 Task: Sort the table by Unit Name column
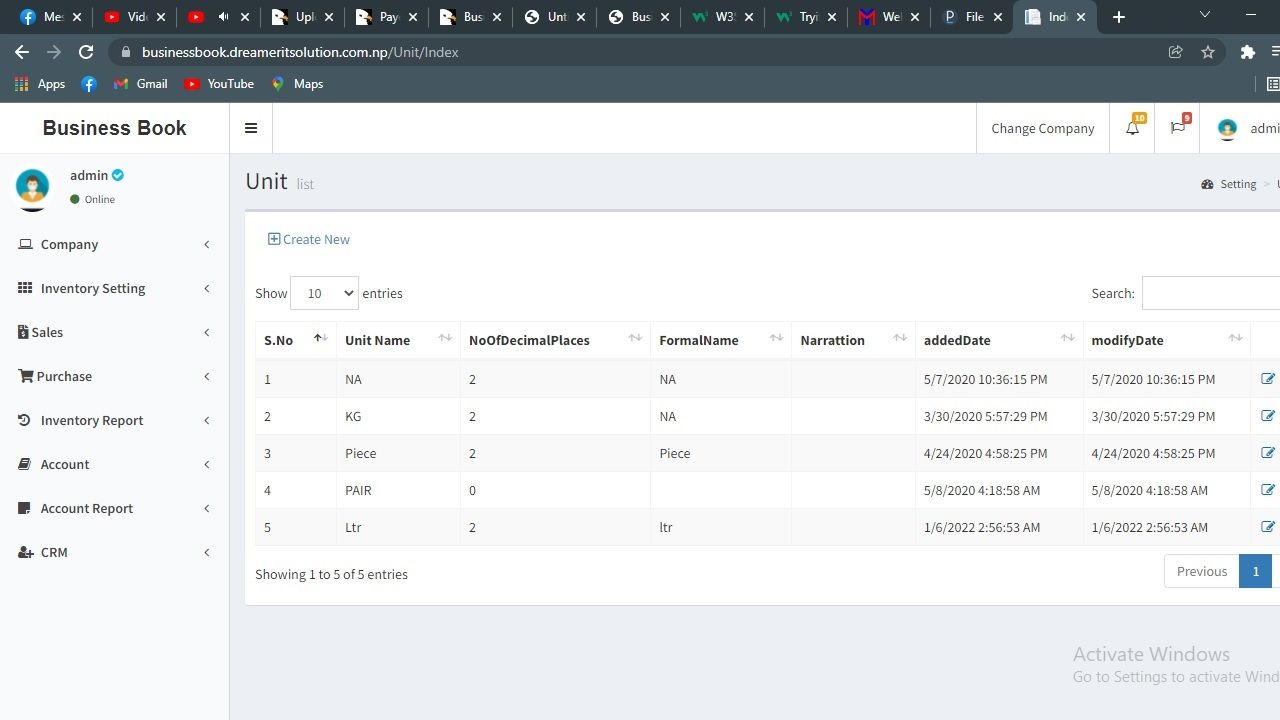pyautogui.click(x=378, y=340)
